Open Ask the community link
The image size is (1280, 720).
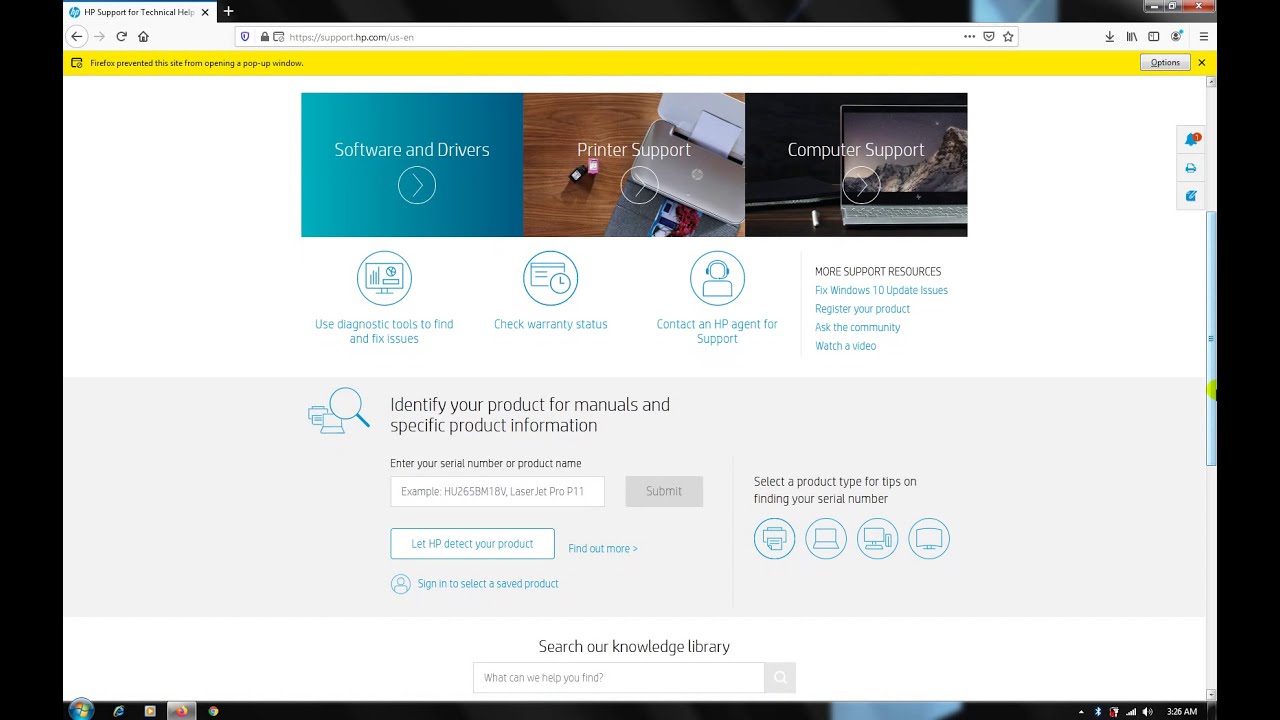[857, 327]
